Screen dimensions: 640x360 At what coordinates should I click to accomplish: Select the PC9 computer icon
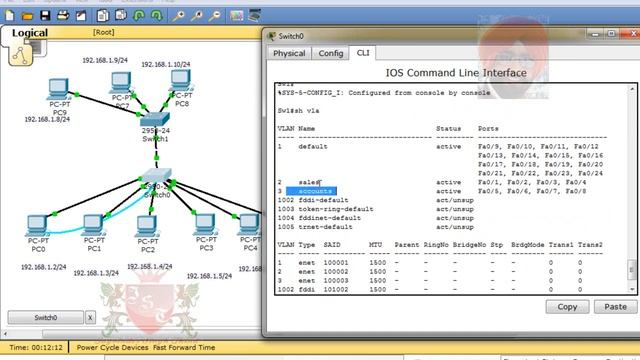coord(59,89)
